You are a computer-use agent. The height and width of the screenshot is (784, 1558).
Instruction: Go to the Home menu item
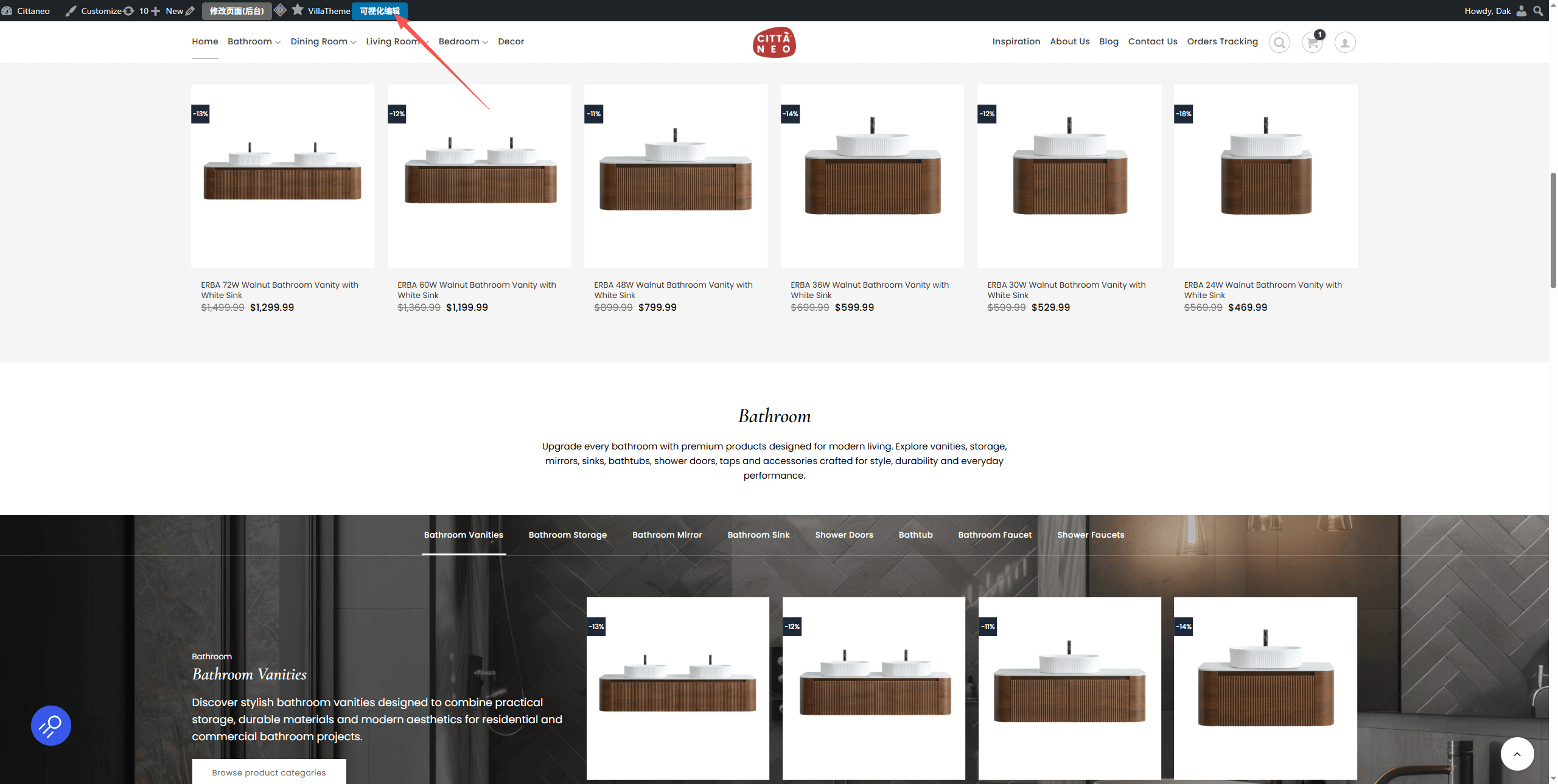205,41
